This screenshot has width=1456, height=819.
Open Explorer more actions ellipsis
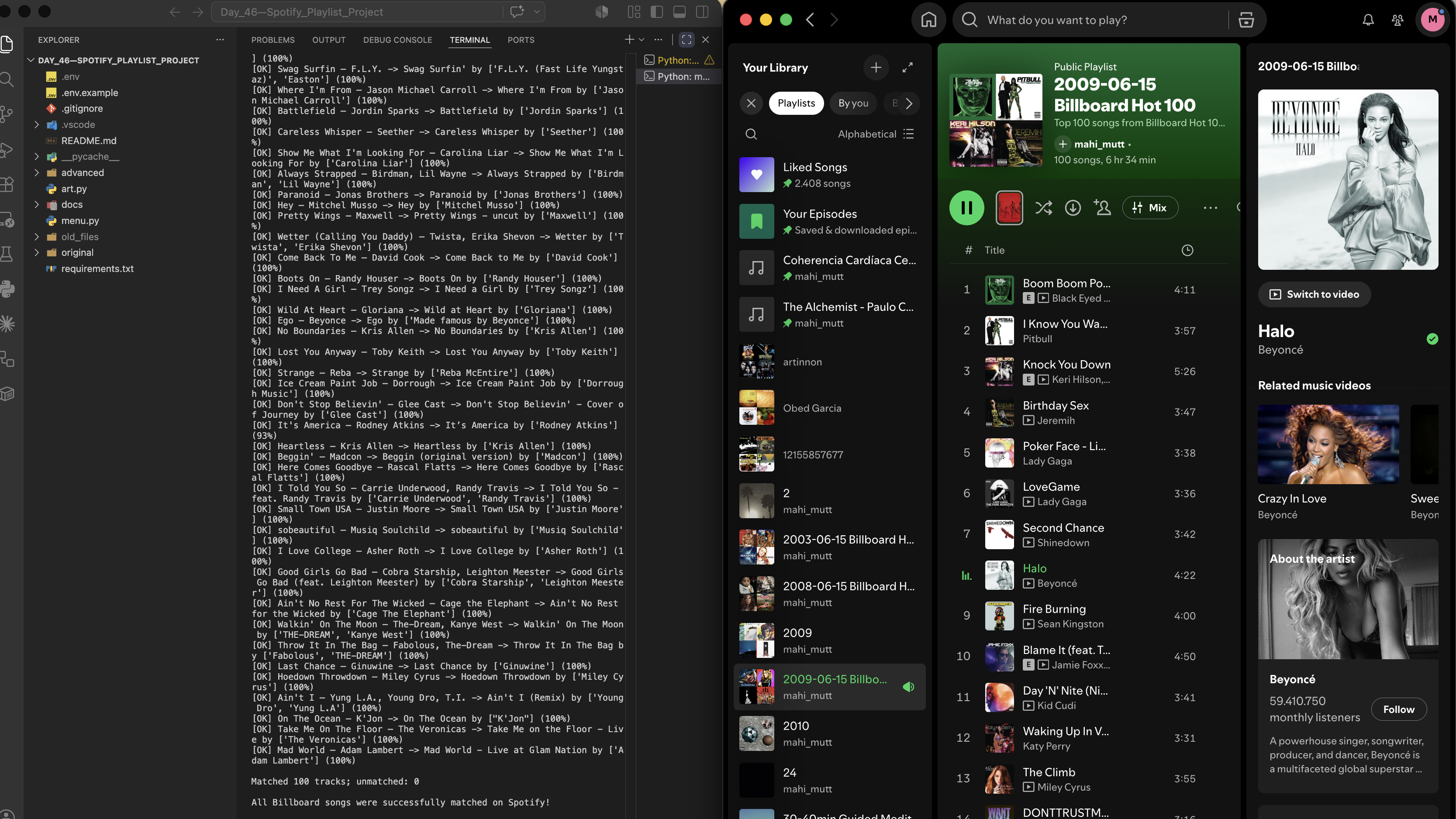point(220,40)
